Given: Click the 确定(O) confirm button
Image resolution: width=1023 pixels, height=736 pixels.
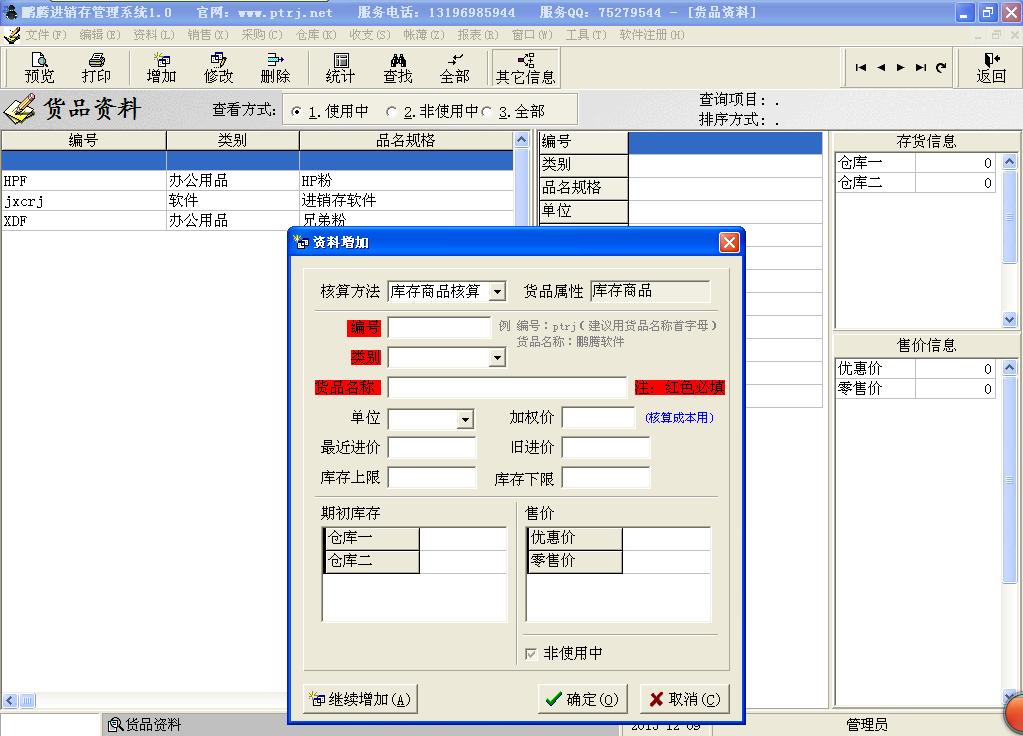Looking at the screenshot, I should coord(583,699).
